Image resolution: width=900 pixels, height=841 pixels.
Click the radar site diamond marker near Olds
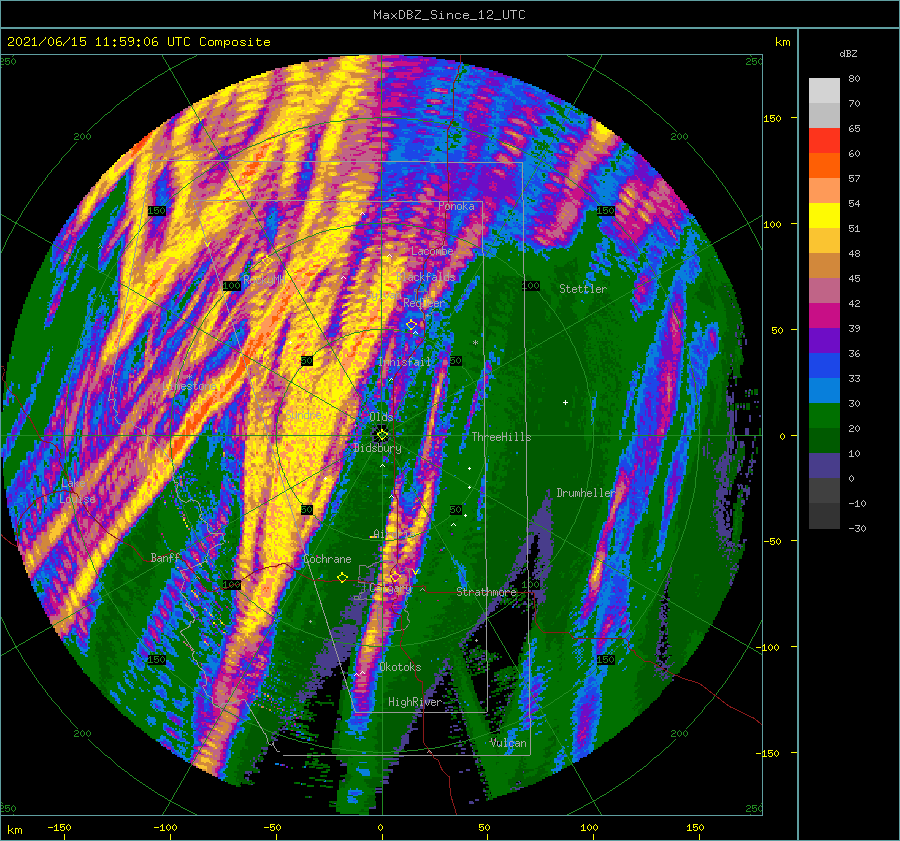tap(382, 435)
